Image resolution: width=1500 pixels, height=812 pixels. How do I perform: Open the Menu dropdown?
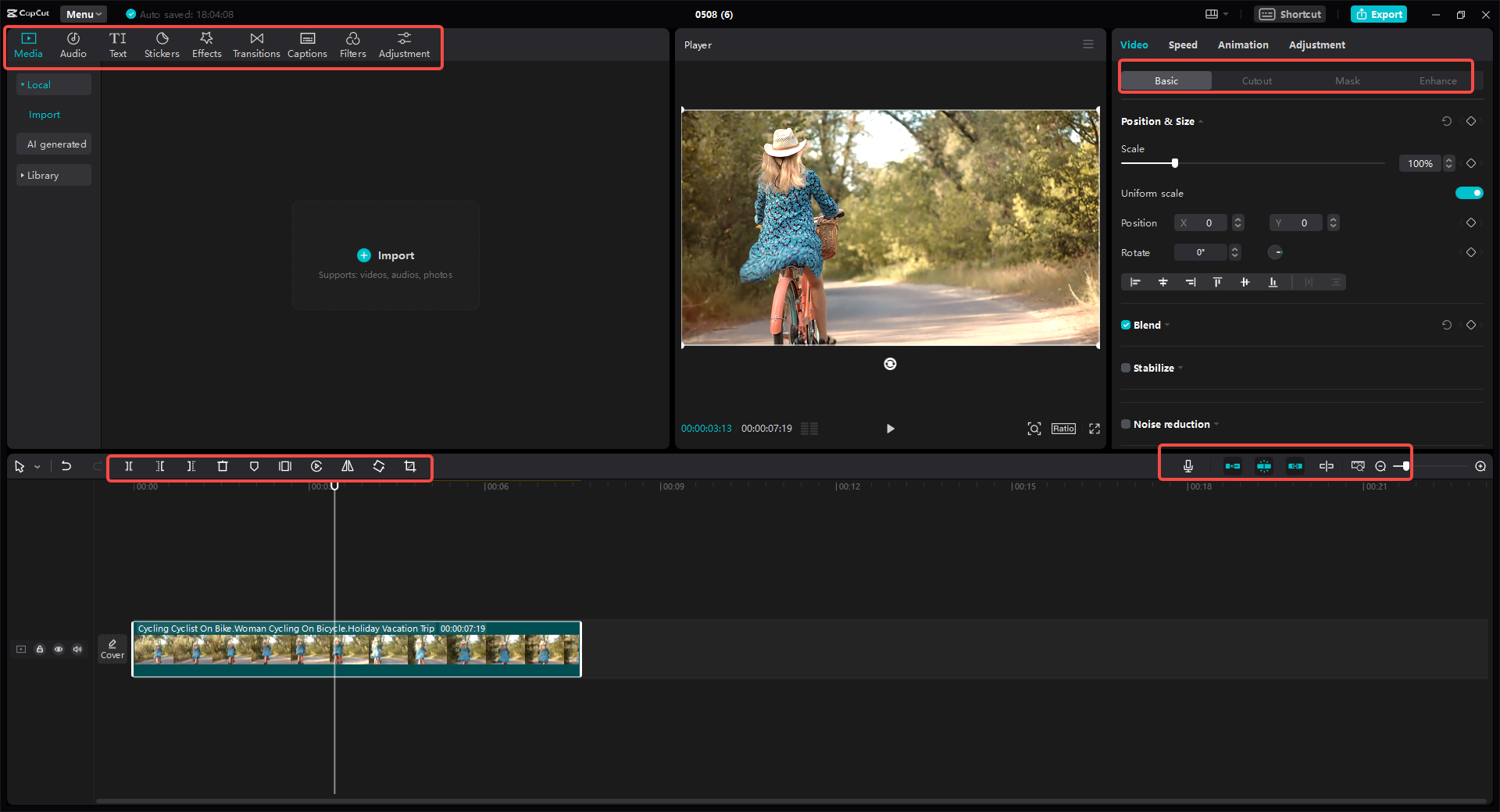[82, 13]
